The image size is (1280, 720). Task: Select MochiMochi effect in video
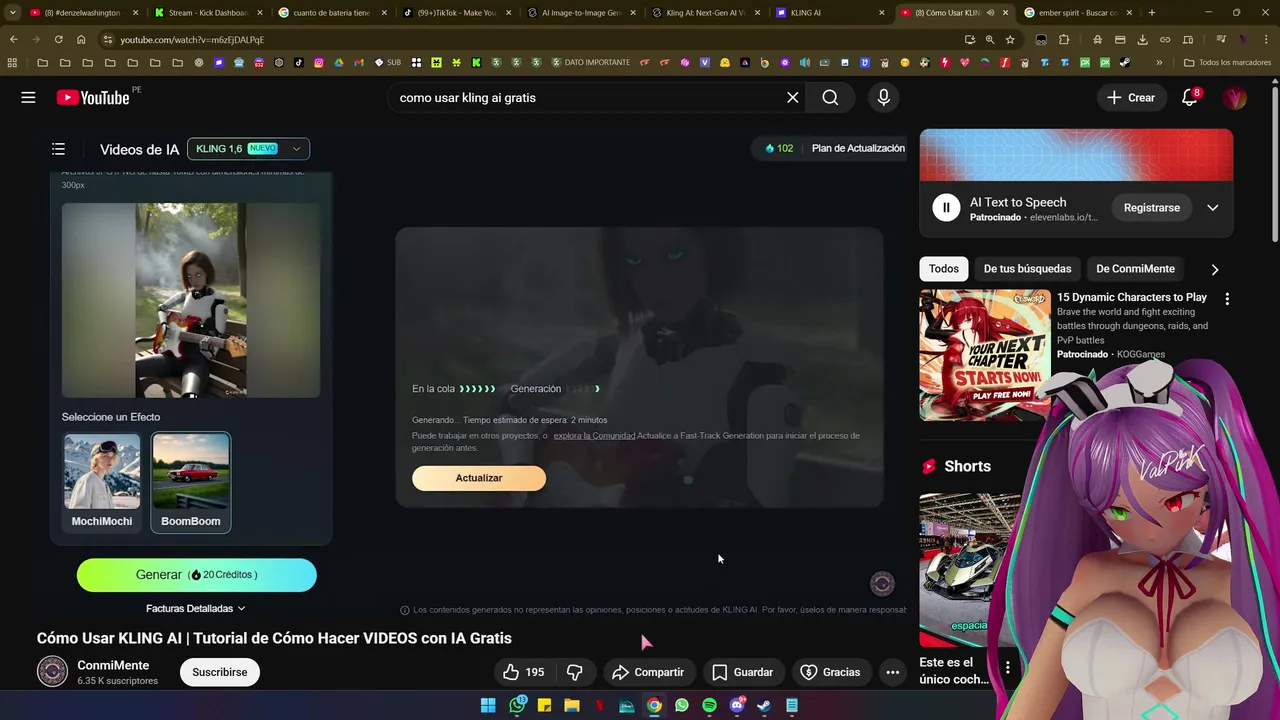pos(102,481)
